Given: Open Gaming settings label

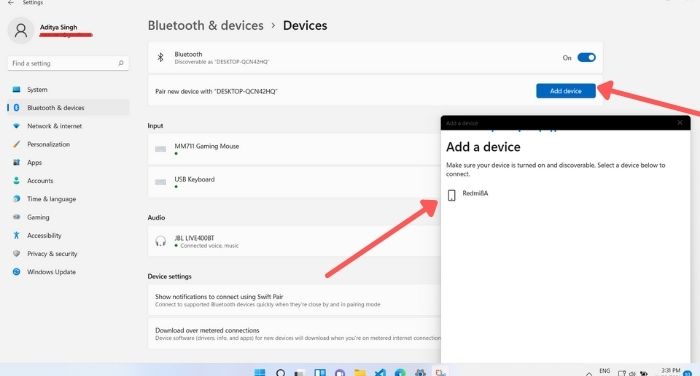Looking at the screenshot, I should (x=38, y=217).
